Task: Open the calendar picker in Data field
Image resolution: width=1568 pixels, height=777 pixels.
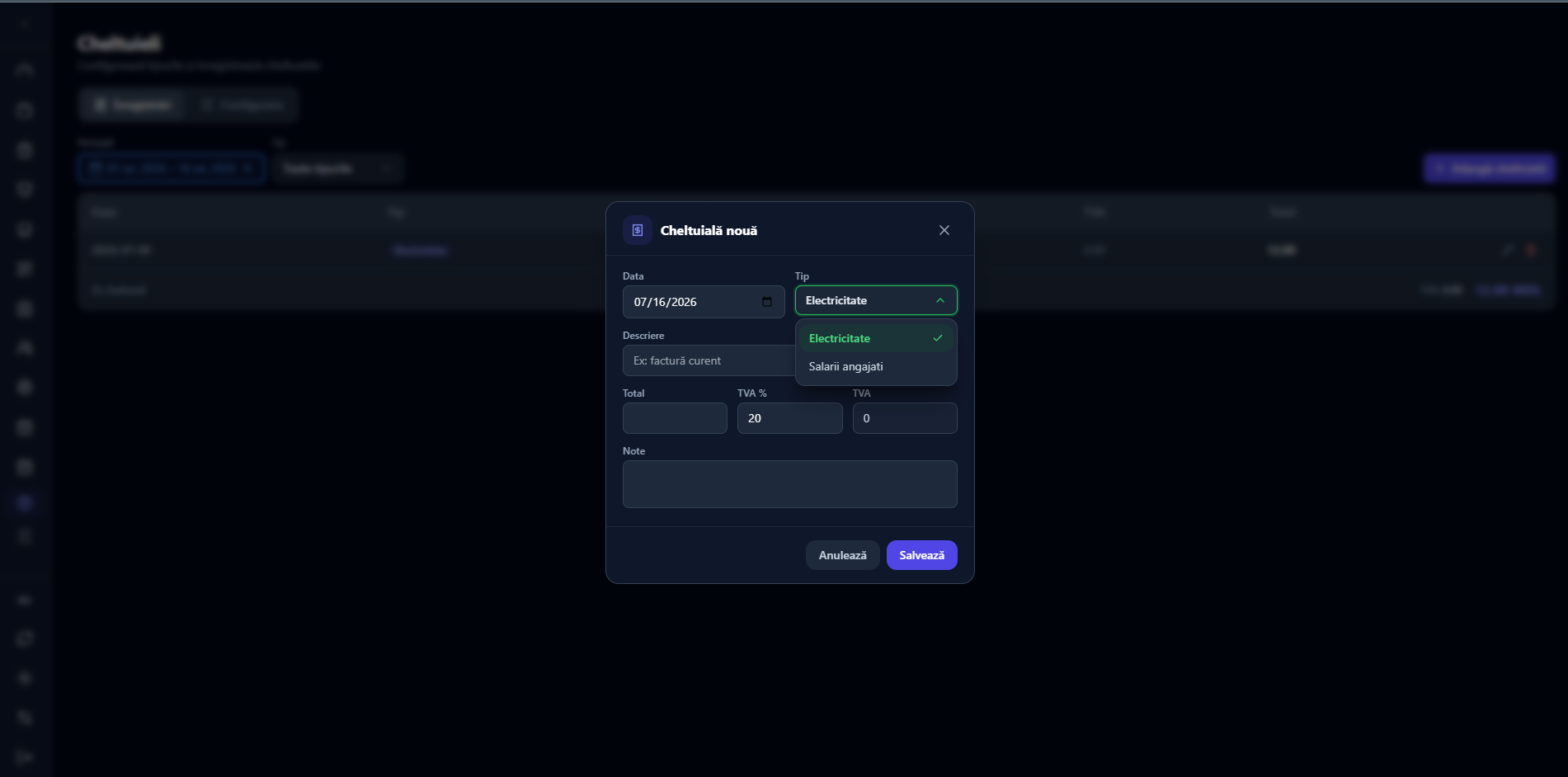Action: [x=767, y=302]
